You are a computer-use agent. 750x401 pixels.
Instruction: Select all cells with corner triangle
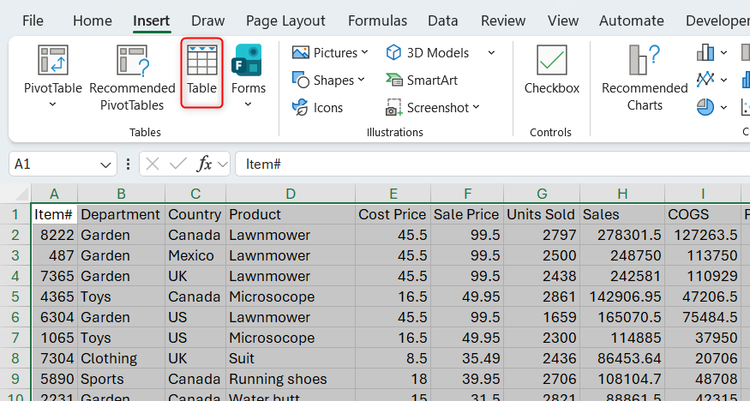click(21, 194)
